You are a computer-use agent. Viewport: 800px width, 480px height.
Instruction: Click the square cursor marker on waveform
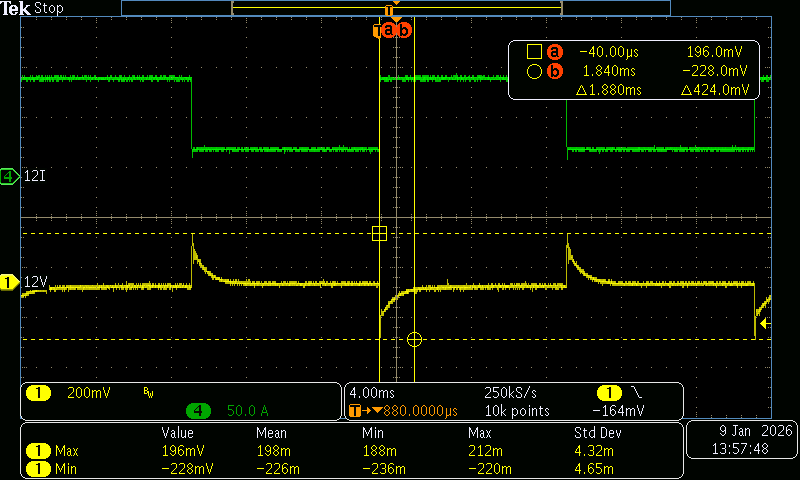379,234
